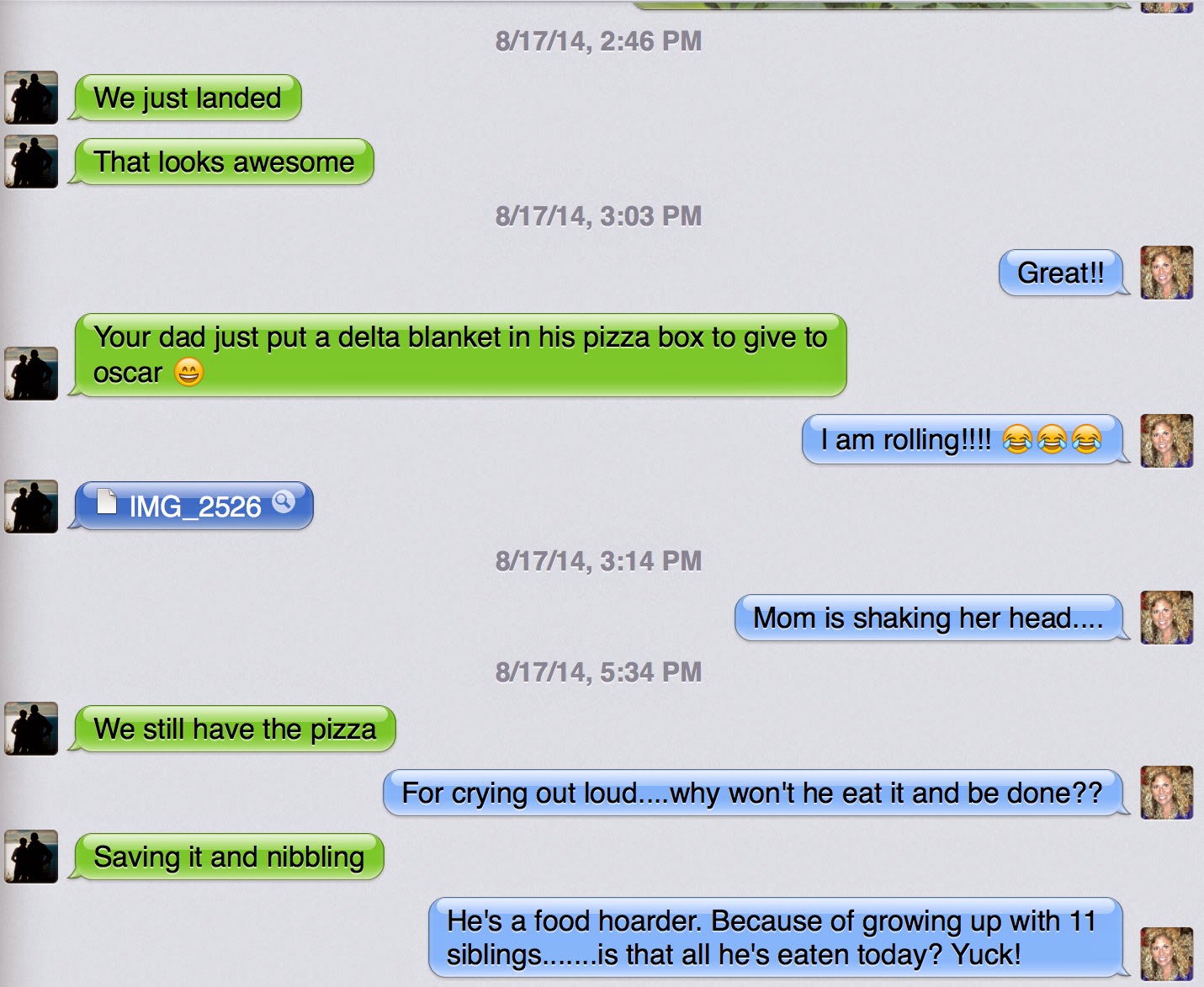Click the last laughing-tears emoji
The image size is (1204, 987).
1086,440
